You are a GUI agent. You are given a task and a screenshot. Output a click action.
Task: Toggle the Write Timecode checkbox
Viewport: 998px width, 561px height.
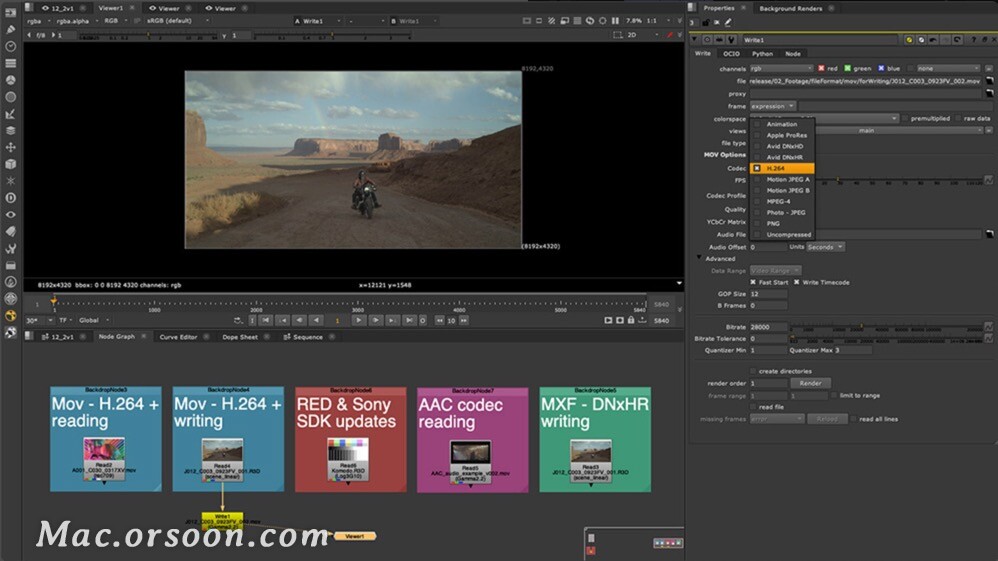coord(796,282)
